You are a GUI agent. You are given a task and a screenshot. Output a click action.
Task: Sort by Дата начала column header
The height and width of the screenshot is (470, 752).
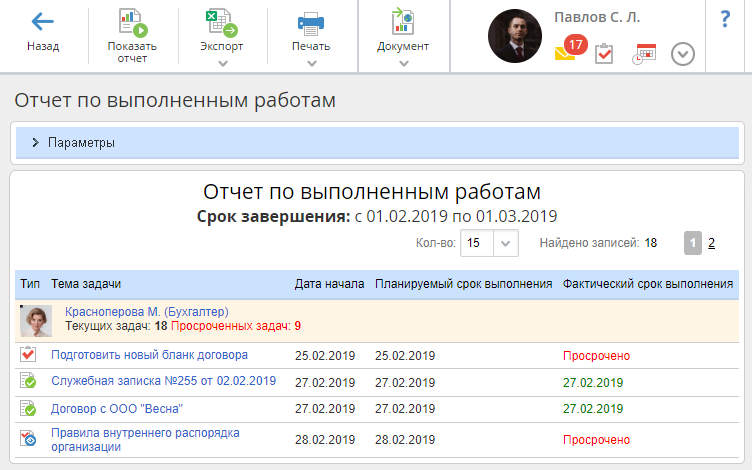(x=329, y=284)
